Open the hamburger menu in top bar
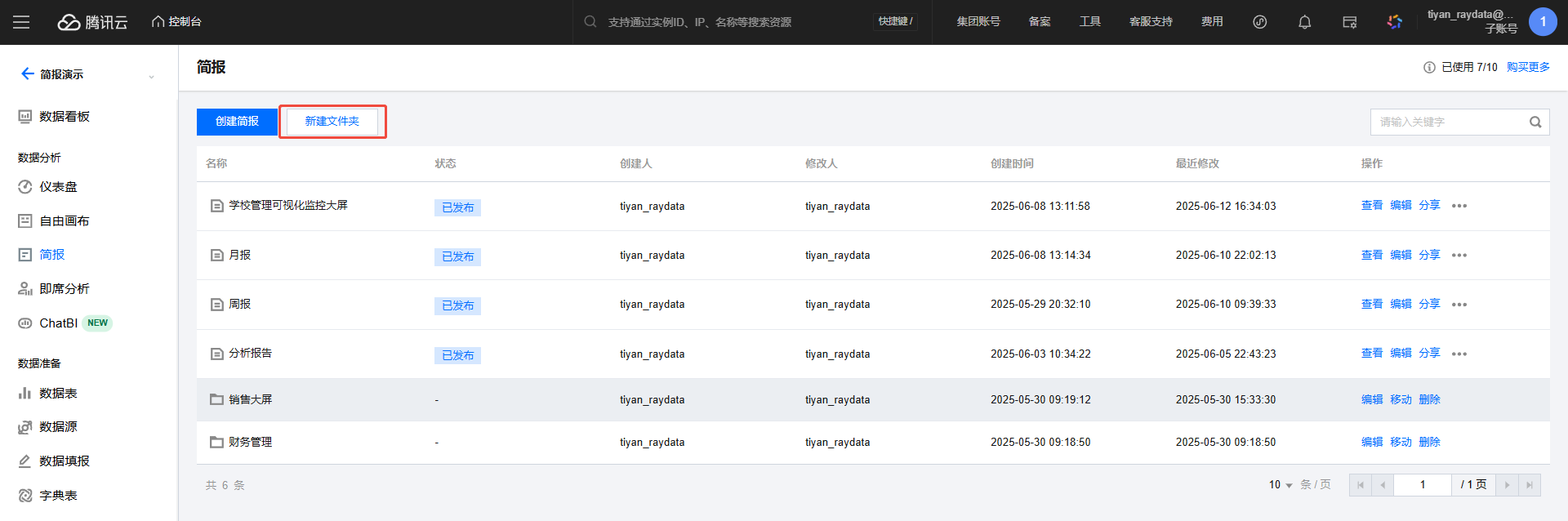 [21, 22]
